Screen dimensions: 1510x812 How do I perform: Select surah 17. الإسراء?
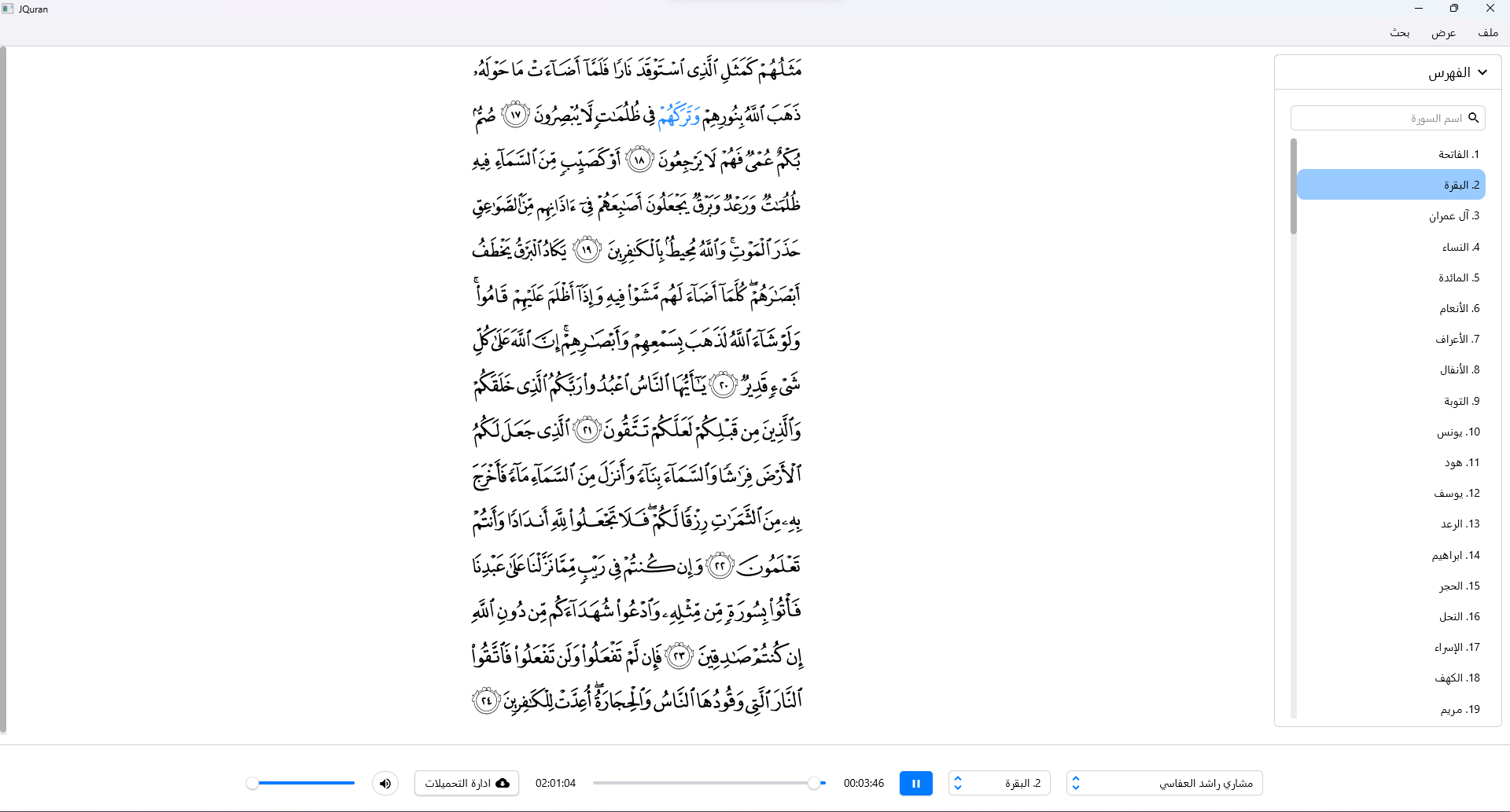1390,647
